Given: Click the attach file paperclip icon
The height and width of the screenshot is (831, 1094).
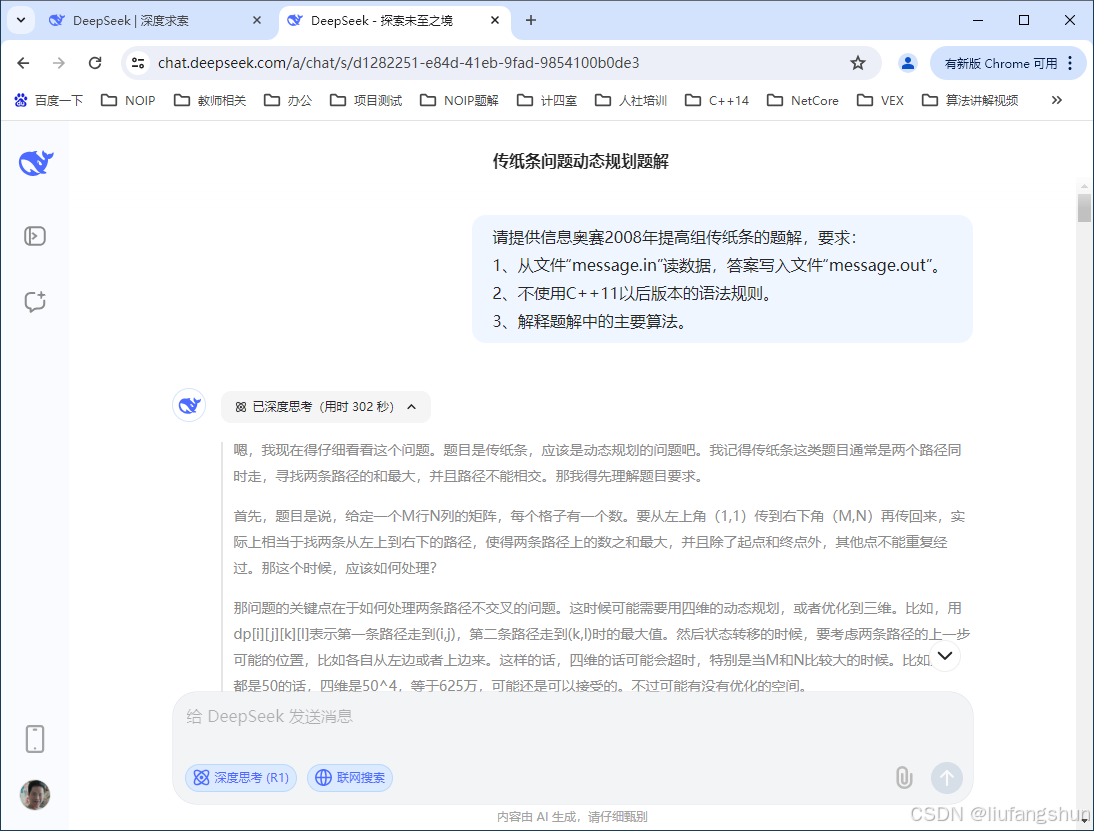Looking at the screenshot, I should tap(904, 777).
